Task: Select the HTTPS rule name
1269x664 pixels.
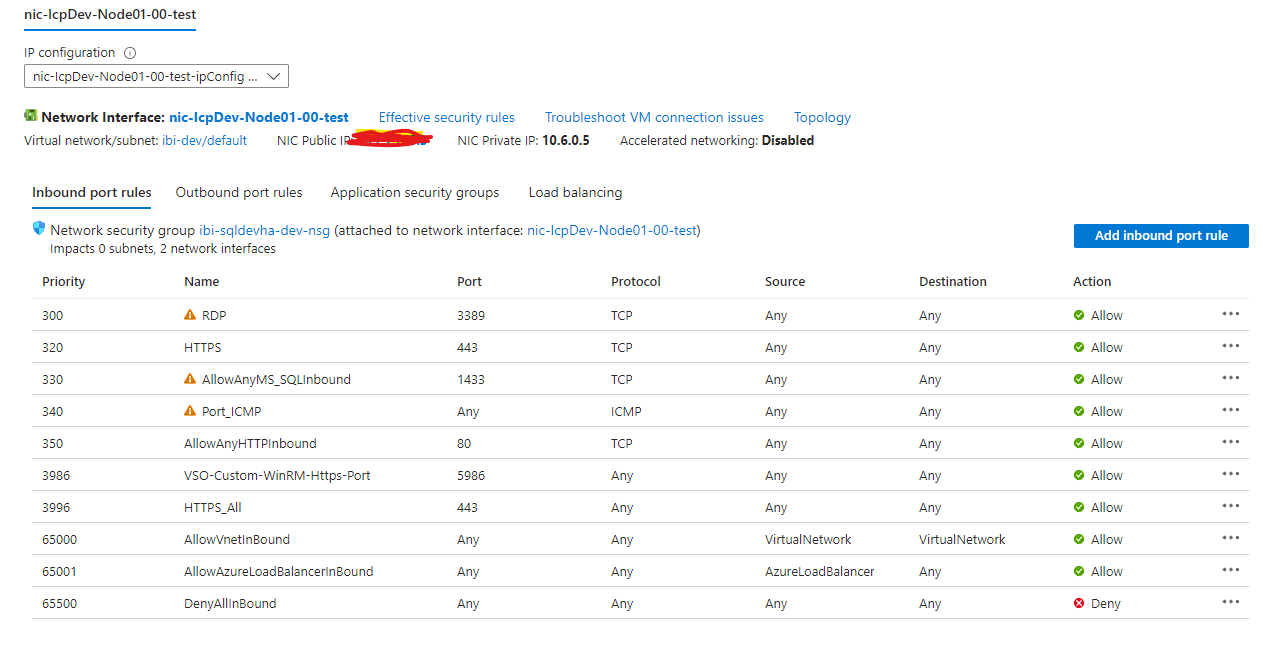Action: click(203, 347)
